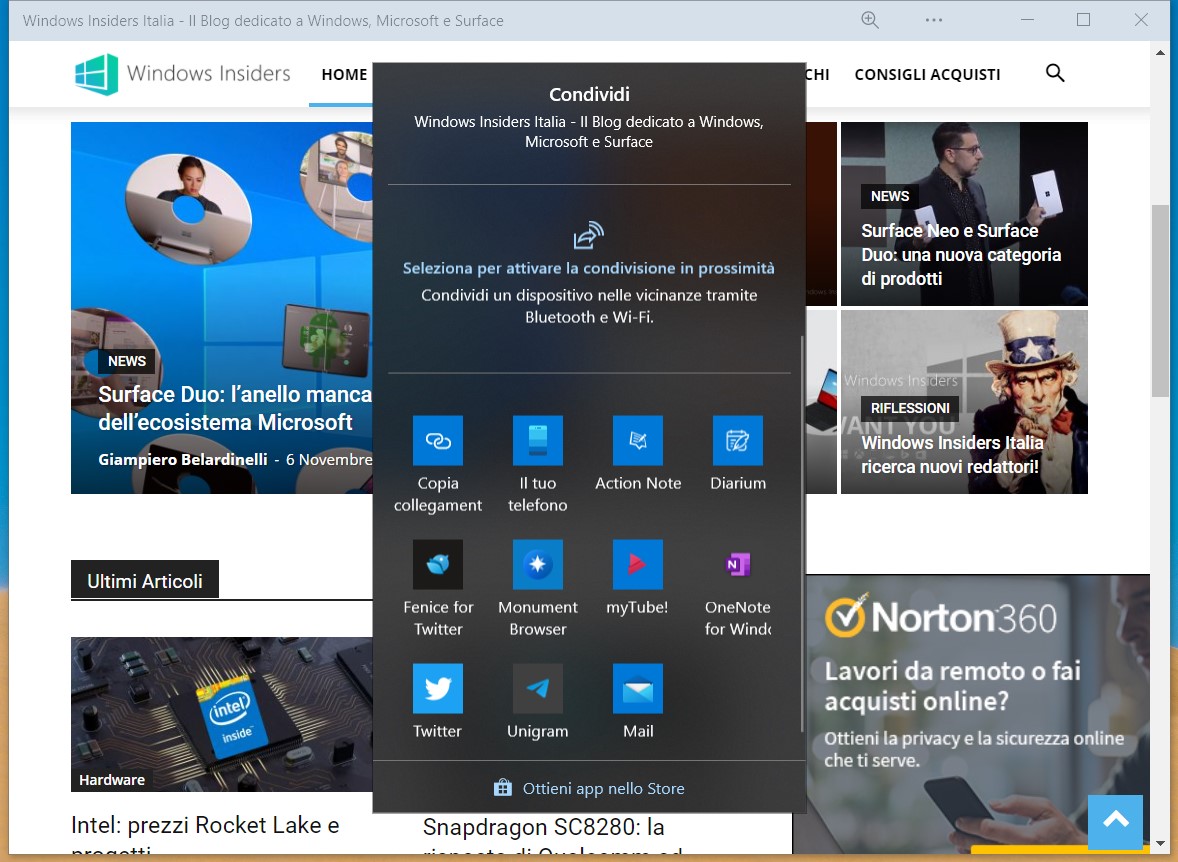
Task: Share to Unigram app
Action: pos(537,688)
